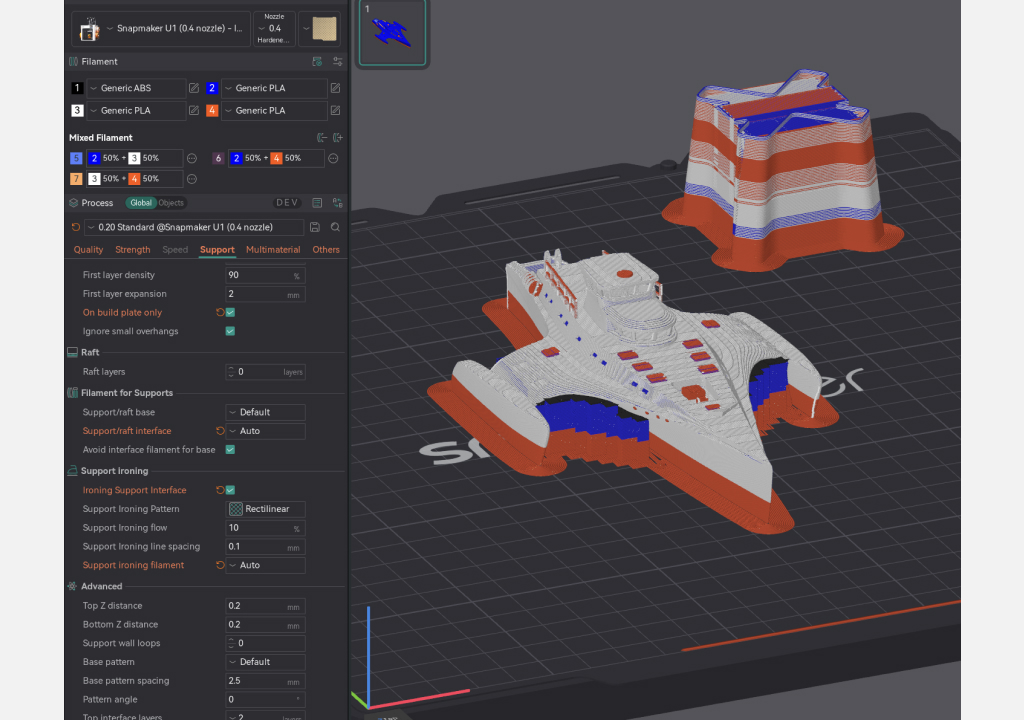Select mixed filament 5 swatch
The height and width of the screenshot is (720, 1024).
coord(76,158)
